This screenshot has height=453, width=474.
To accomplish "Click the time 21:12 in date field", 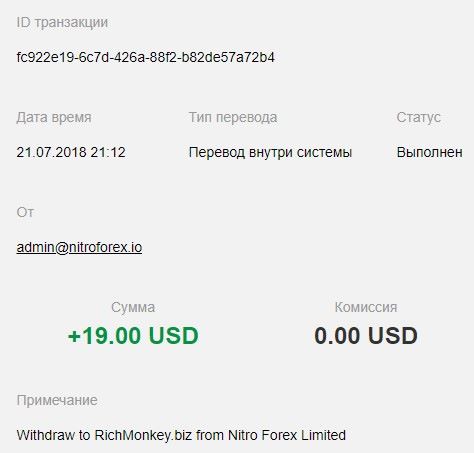I will click(x=108, y=152).
